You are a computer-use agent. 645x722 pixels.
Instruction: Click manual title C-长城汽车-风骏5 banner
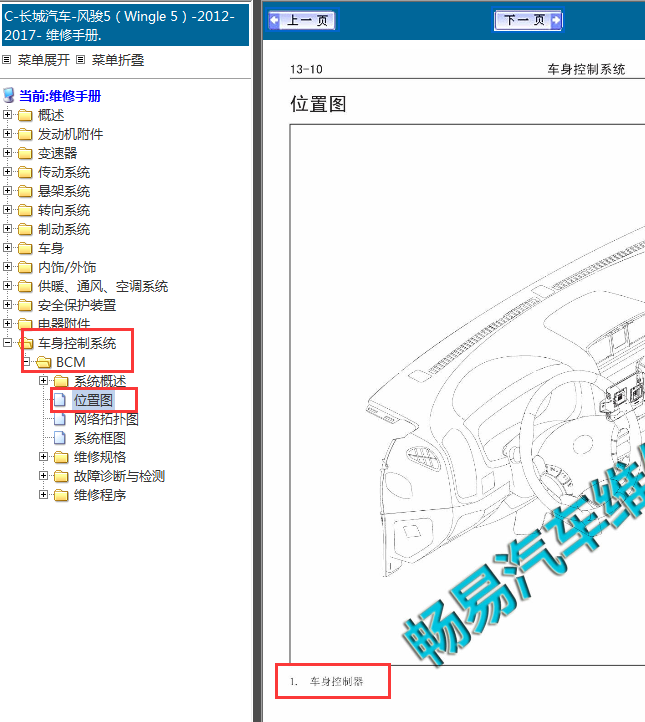coord(125,25)
